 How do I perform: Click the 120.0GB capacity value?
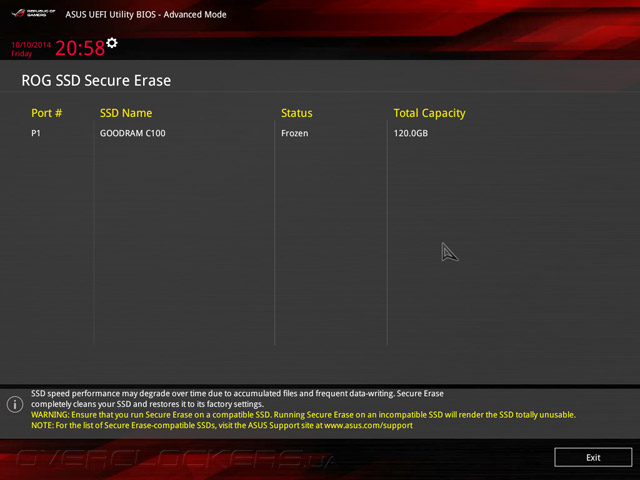[411, 133]
